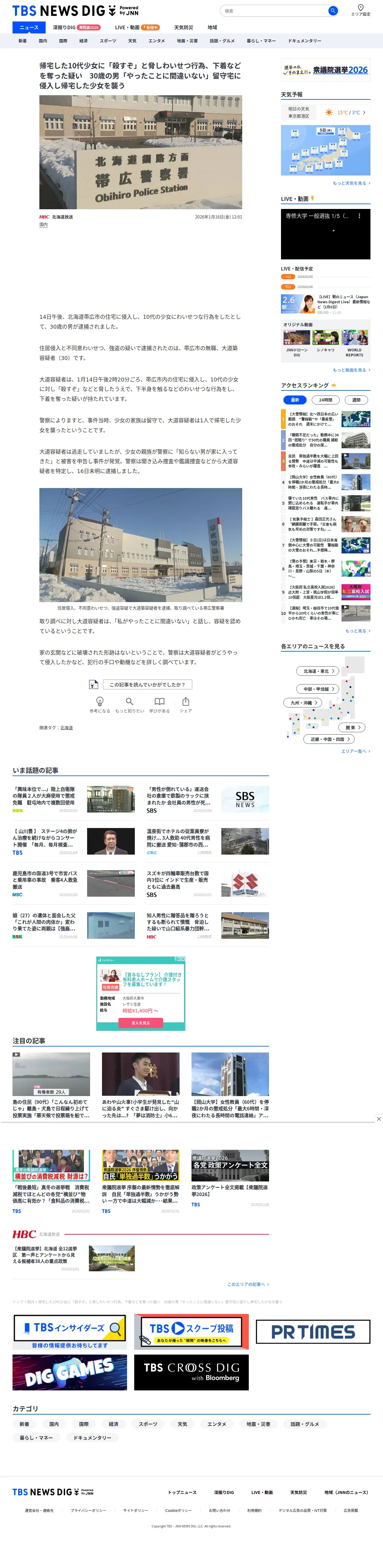
Task: Open the 各党政策アンケート全文 article
Action: coord(230,1178)
